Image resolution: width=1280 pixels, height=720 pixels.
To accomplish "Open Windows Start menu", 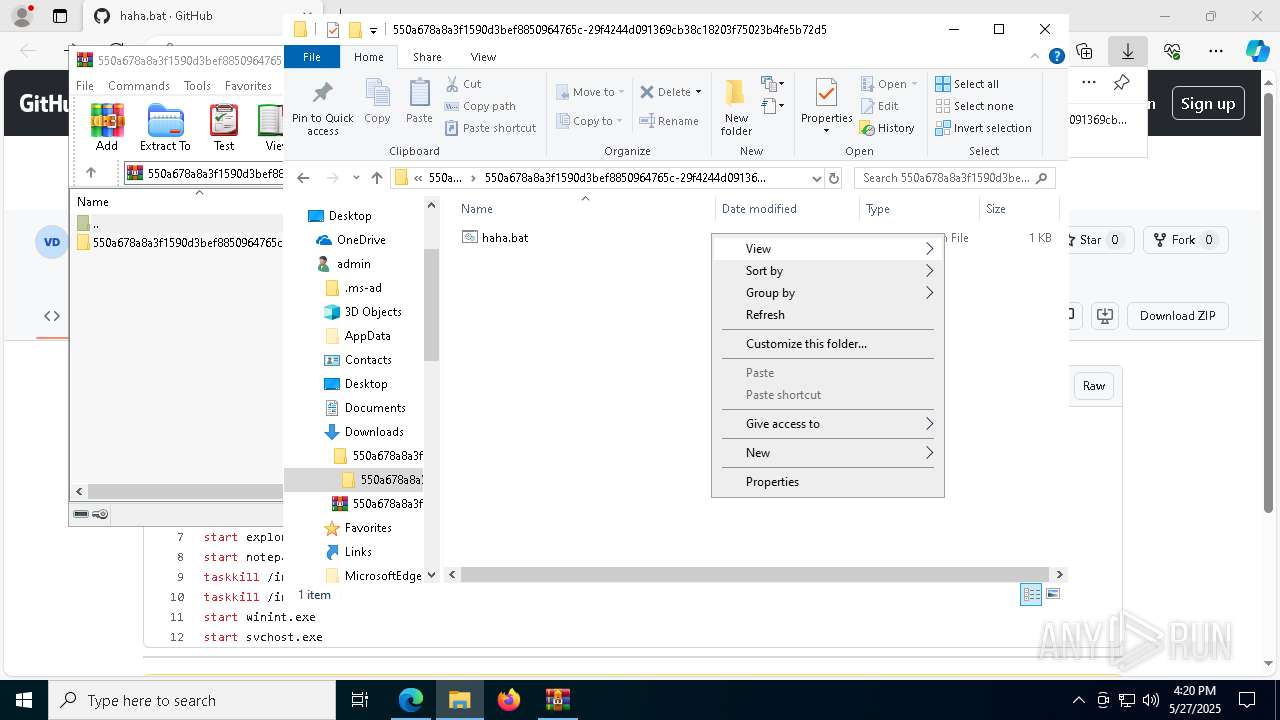I will (23, 700).
